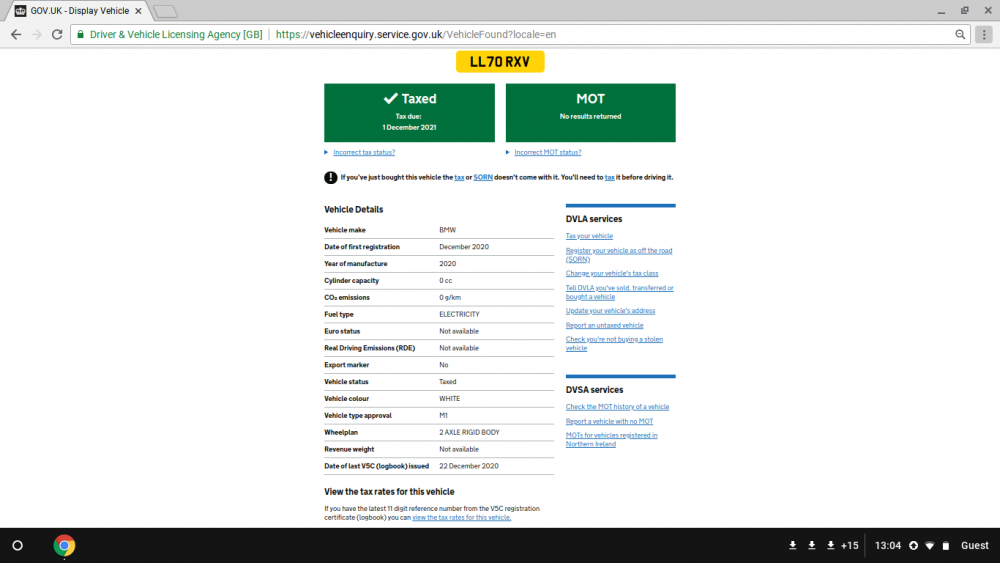
Task: Open Change your vehicle's tax class link
Action: (612, 273)
